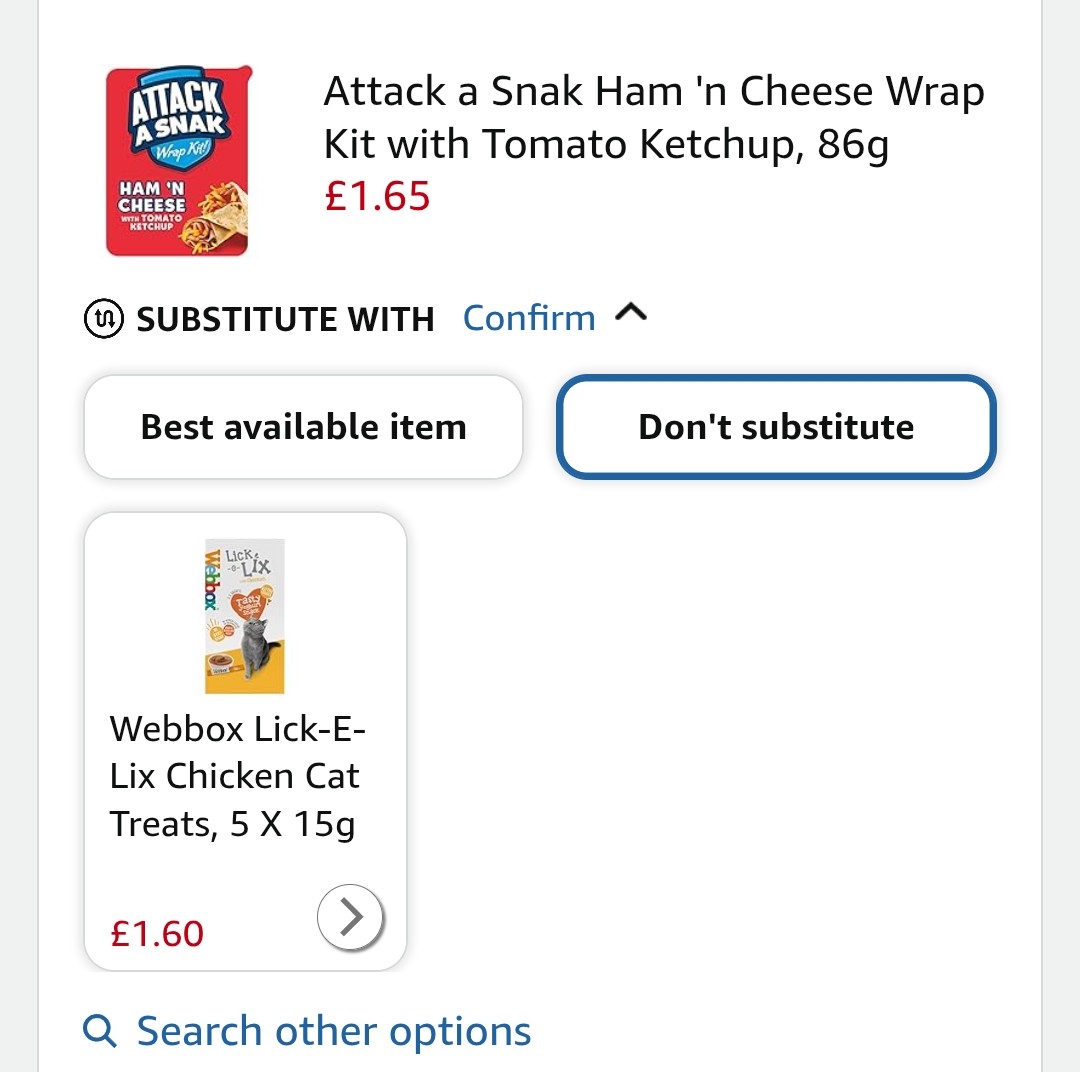Select the Don't substitute option
Screen dimensions: 1080x1072
click(x=776, y=427)
